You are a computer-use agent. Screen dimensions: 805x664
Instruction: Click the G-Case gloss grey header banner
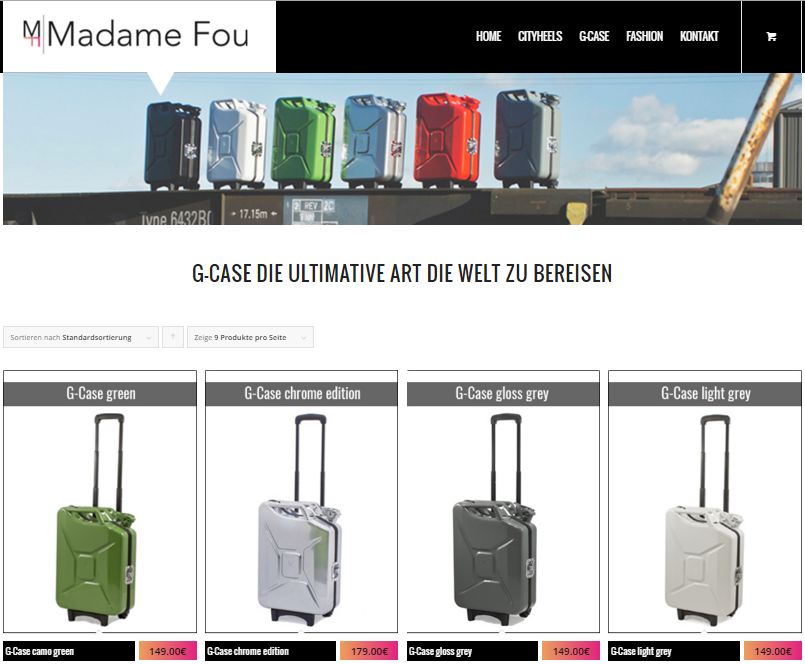pyautogui.click(x=503, y=394)
